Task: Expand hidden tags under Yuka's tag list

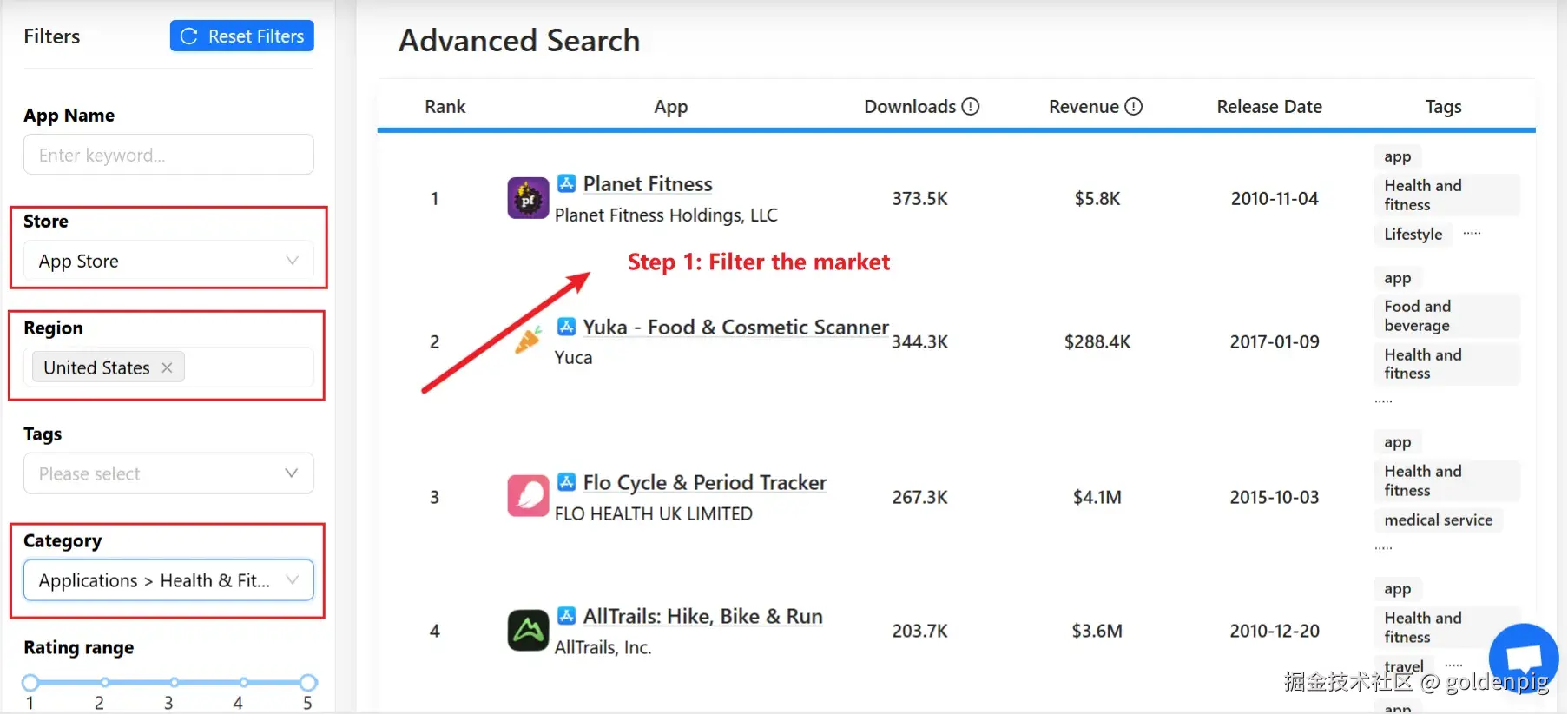Action: 1382,400
